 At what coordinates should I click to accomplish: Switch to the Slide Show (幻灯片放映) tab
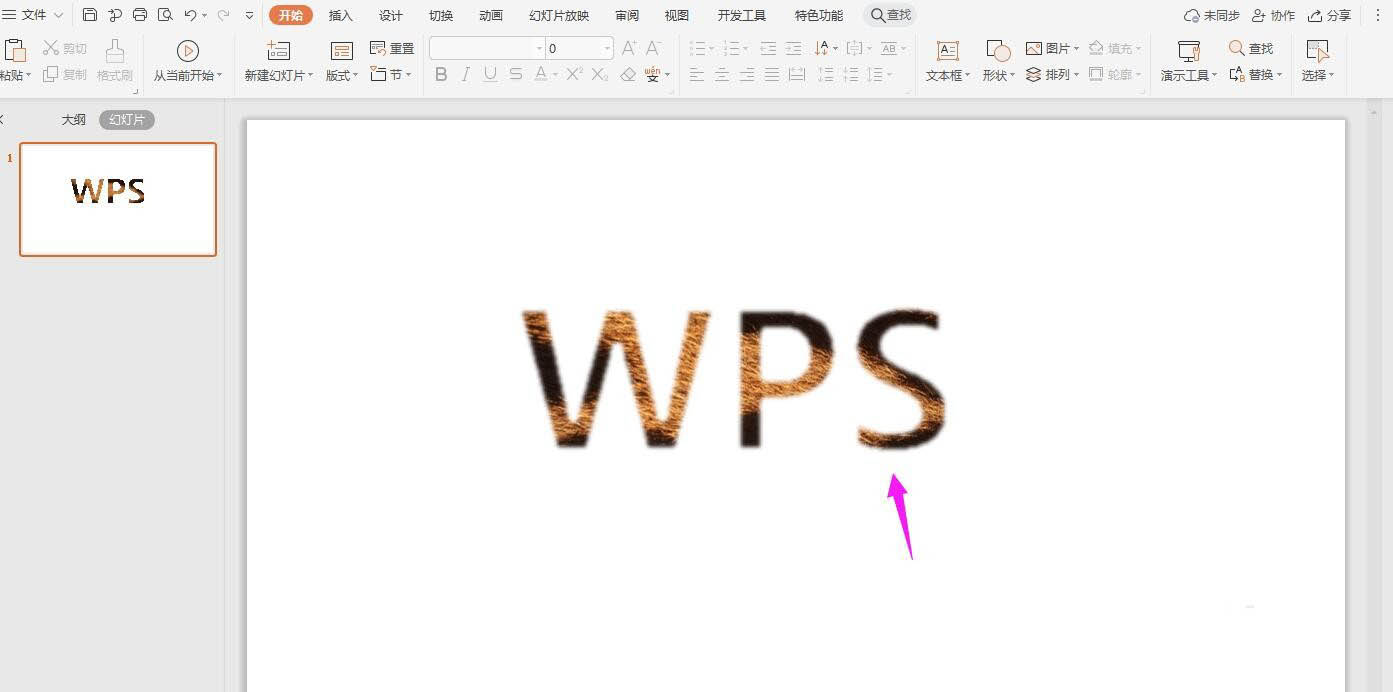pos(559,16)
